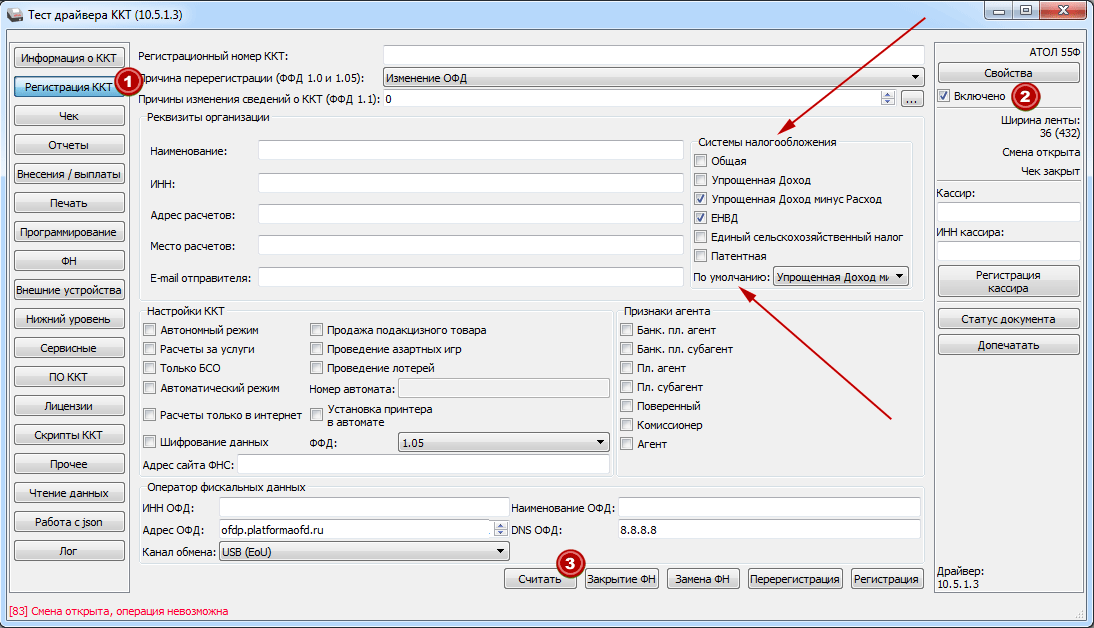
Task: Click the Регистрация кассира button
Action: click(1008, 281)
